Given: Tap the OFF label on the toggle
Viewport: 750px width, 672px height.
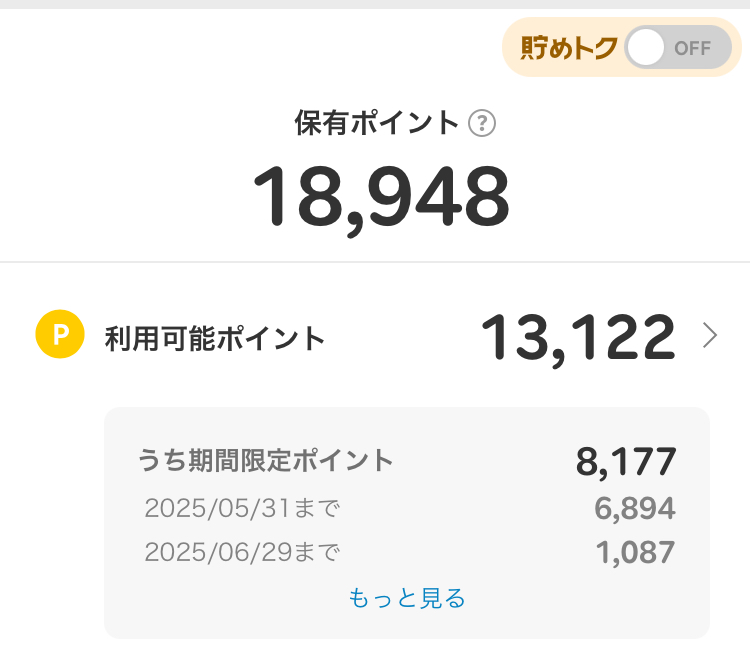Looking at the screenshot, I should click(x=692, y=48).
